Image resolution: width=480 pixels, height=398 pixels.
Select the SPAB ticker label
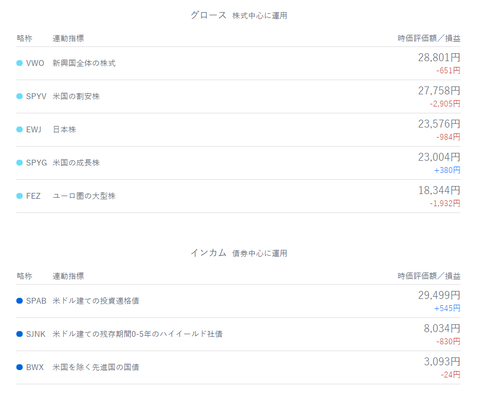coord(36,301)
